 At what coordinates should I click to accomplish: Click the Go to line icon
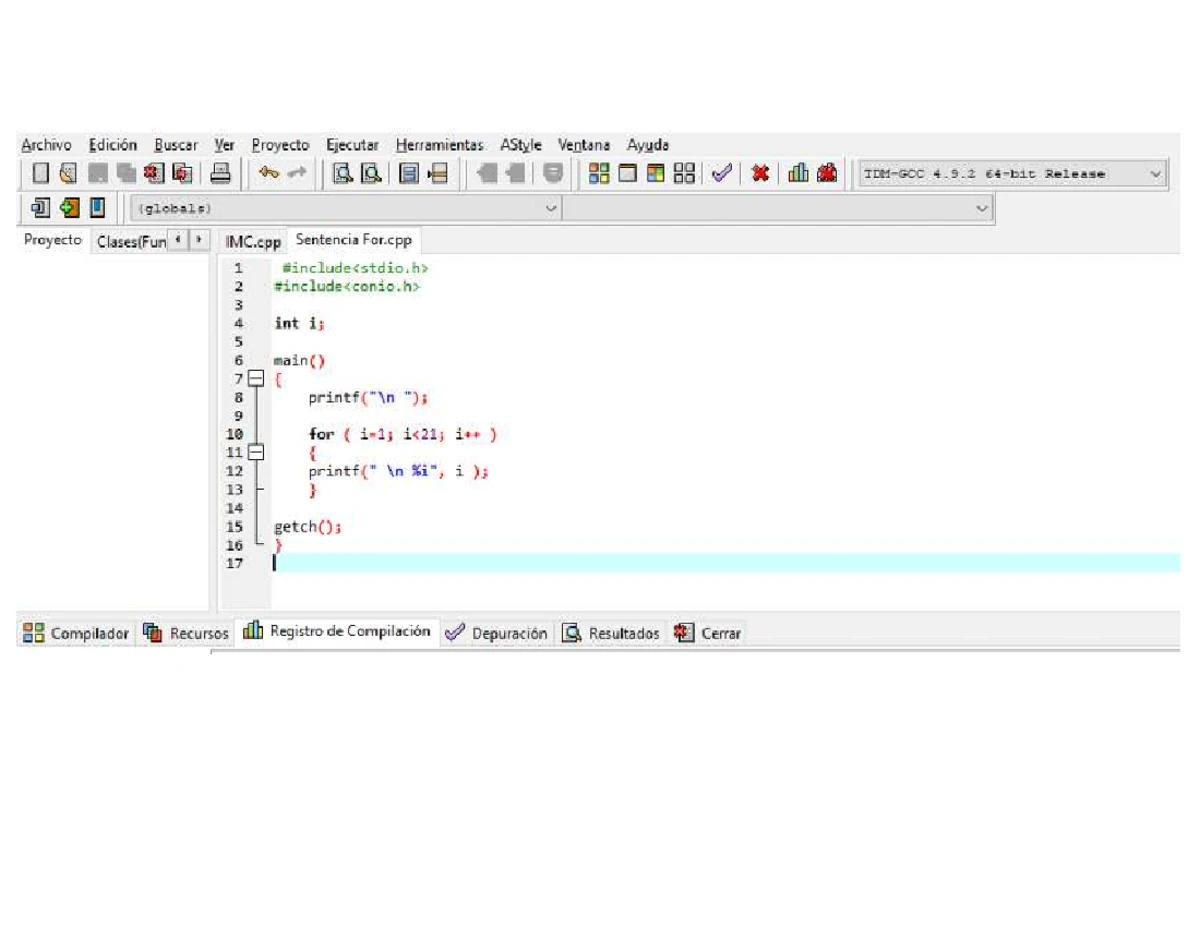coord(438,173)
